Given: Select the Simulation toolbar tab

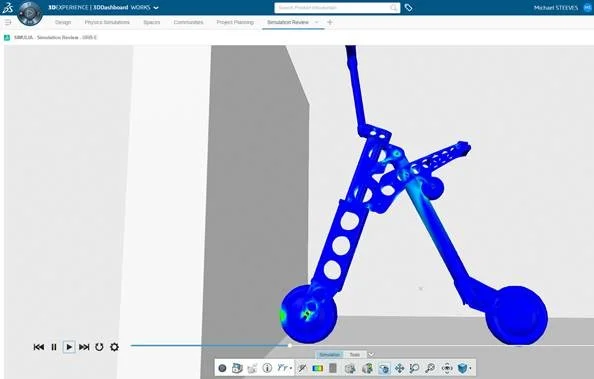Looking at the screenshot, I should point(330,354).
